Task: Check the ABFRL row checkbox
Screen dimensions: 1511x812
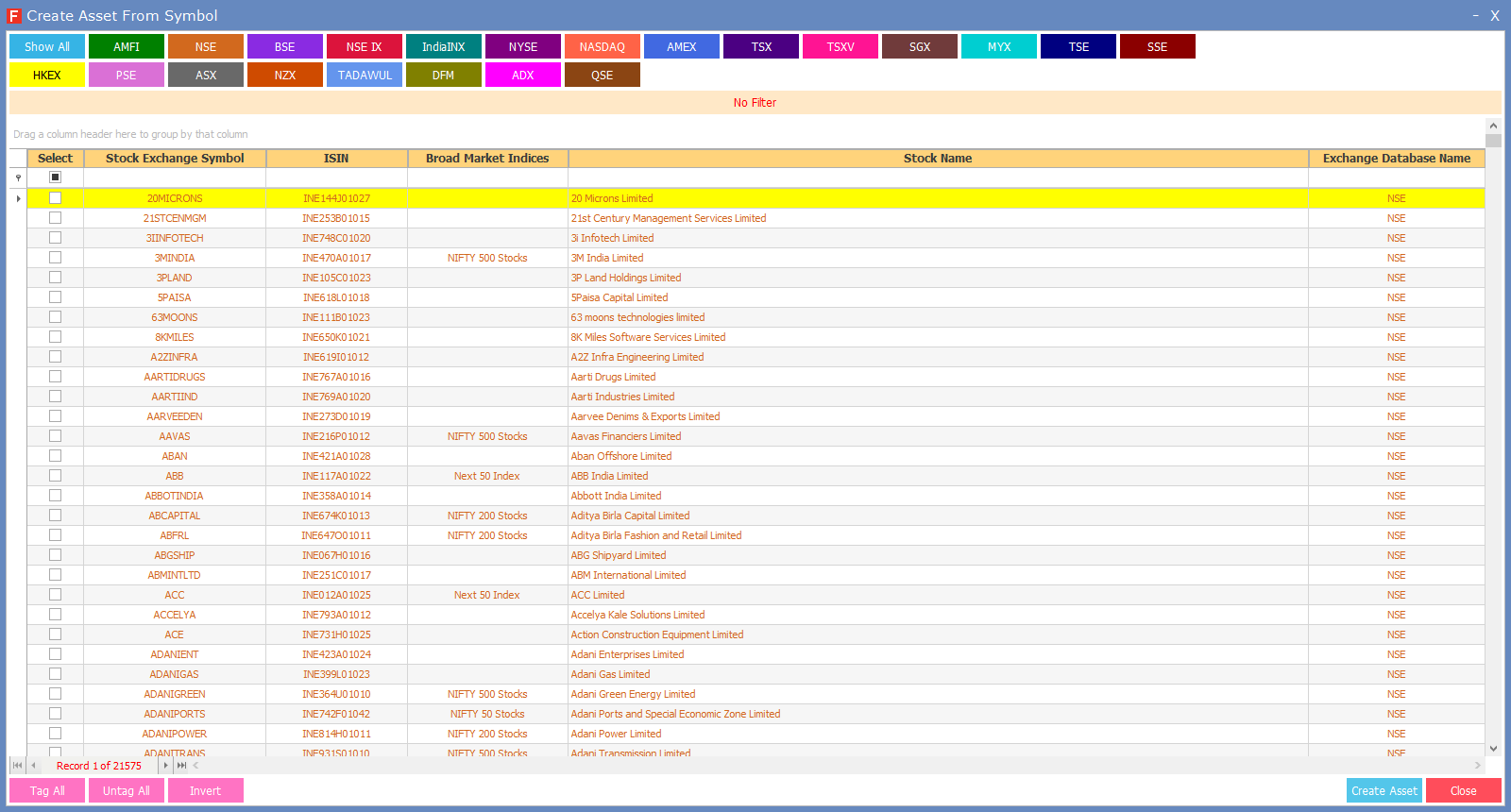Action: coord(55,535)
